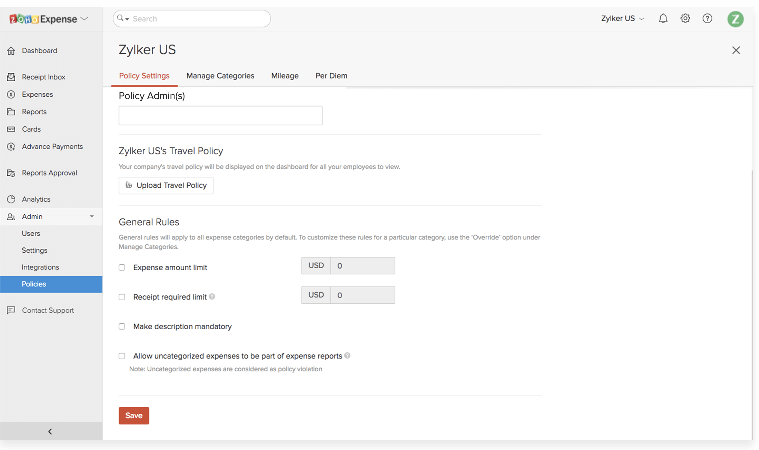Image resolution: width=759 pixels, height=450 pixels.
Task: Click the top Search field
Action: (x=192, y=19)
